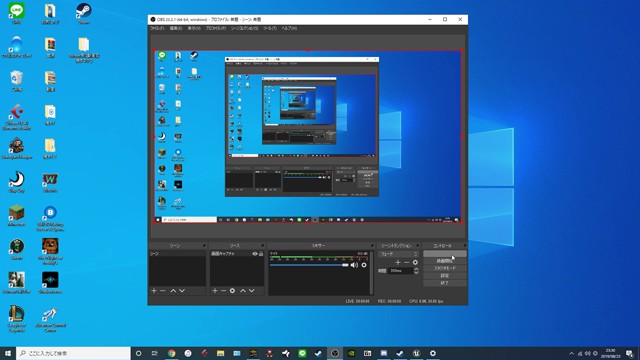Open the フェード transition dropdown
Image resolution: width=640 pixels, height=360 pixels.
coord(398,254)
